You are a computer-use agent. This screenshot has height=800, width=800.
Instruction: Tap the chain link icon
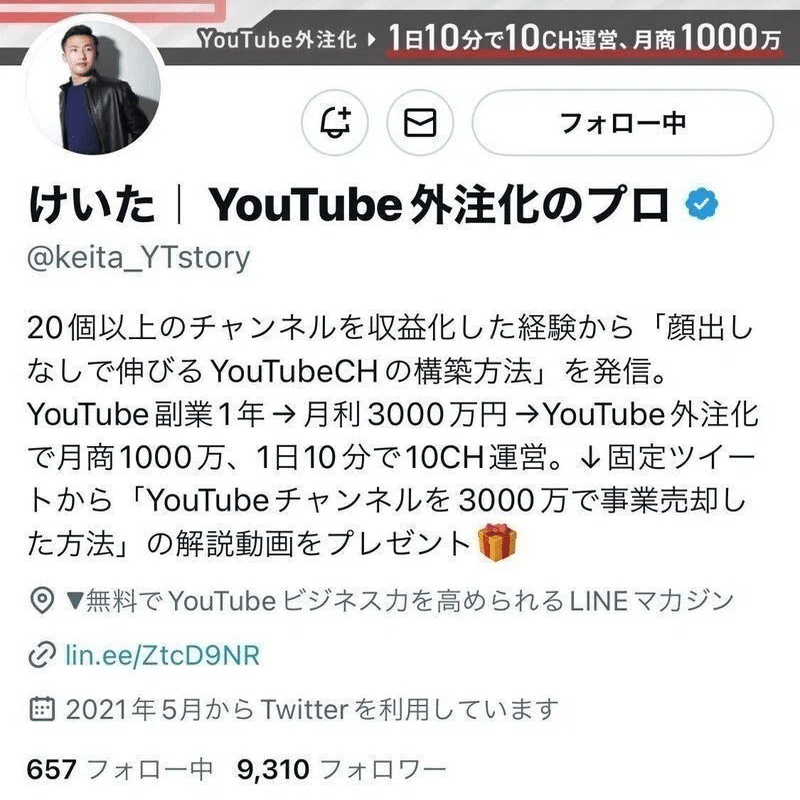42,656
